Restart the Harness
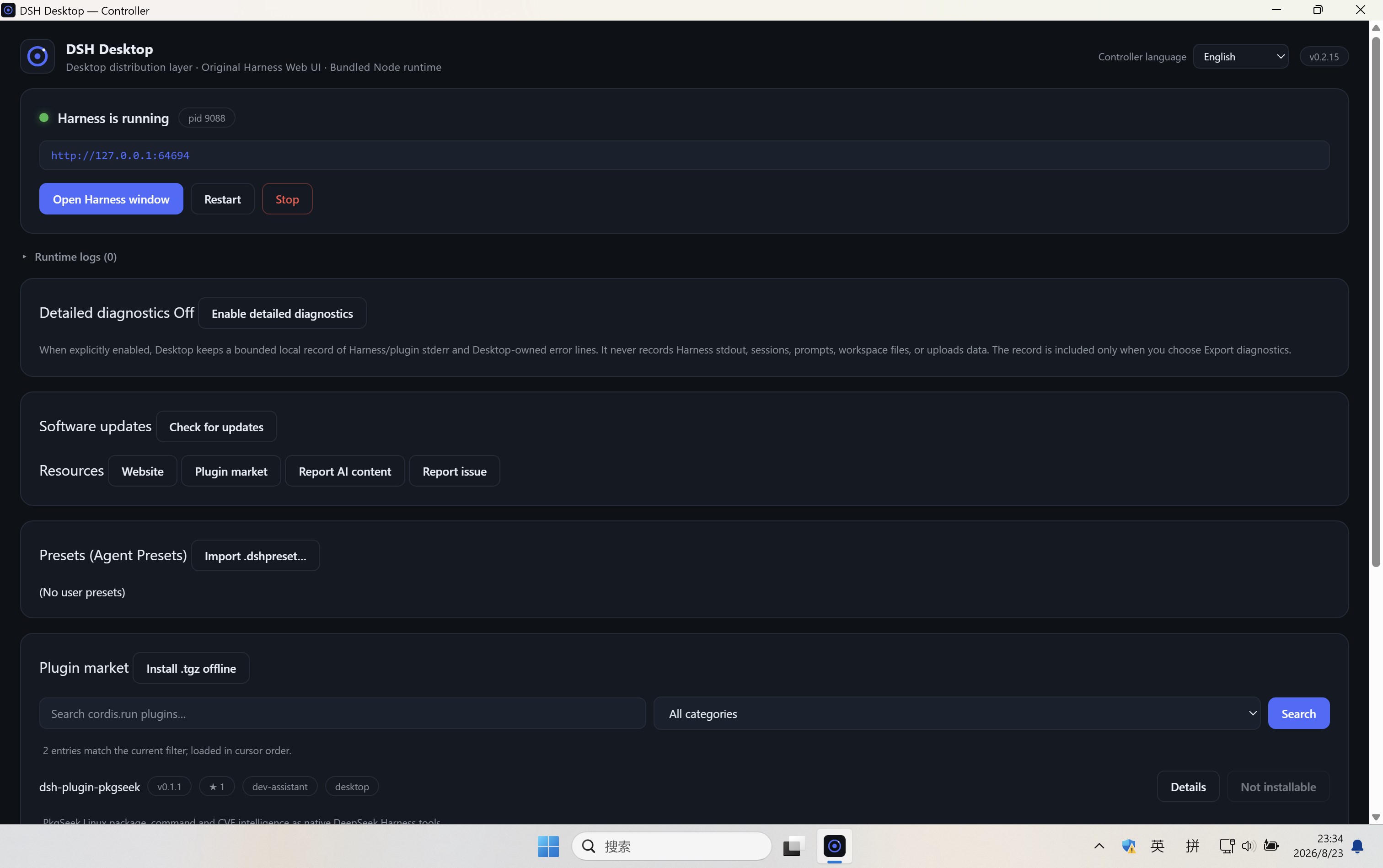Viewport: 1383px width, 868px height. (222, 198)
